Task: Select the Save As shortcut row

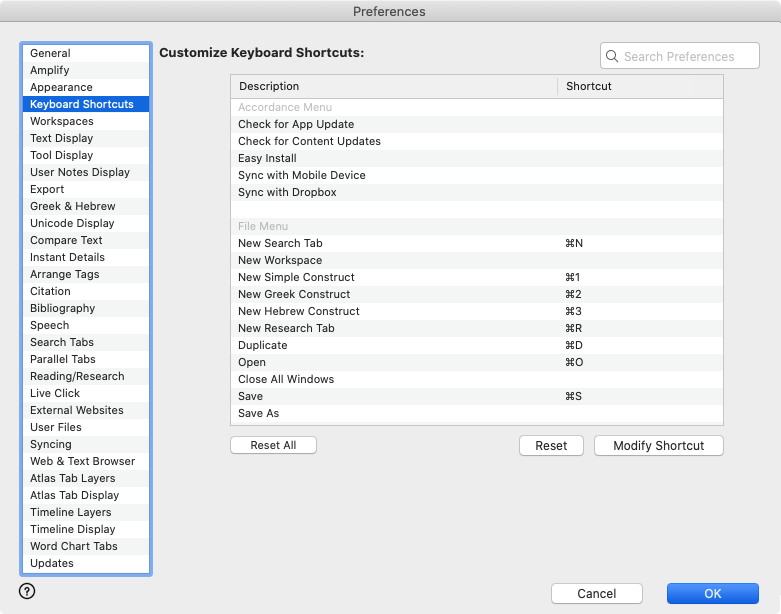Action: click(258, 413)
